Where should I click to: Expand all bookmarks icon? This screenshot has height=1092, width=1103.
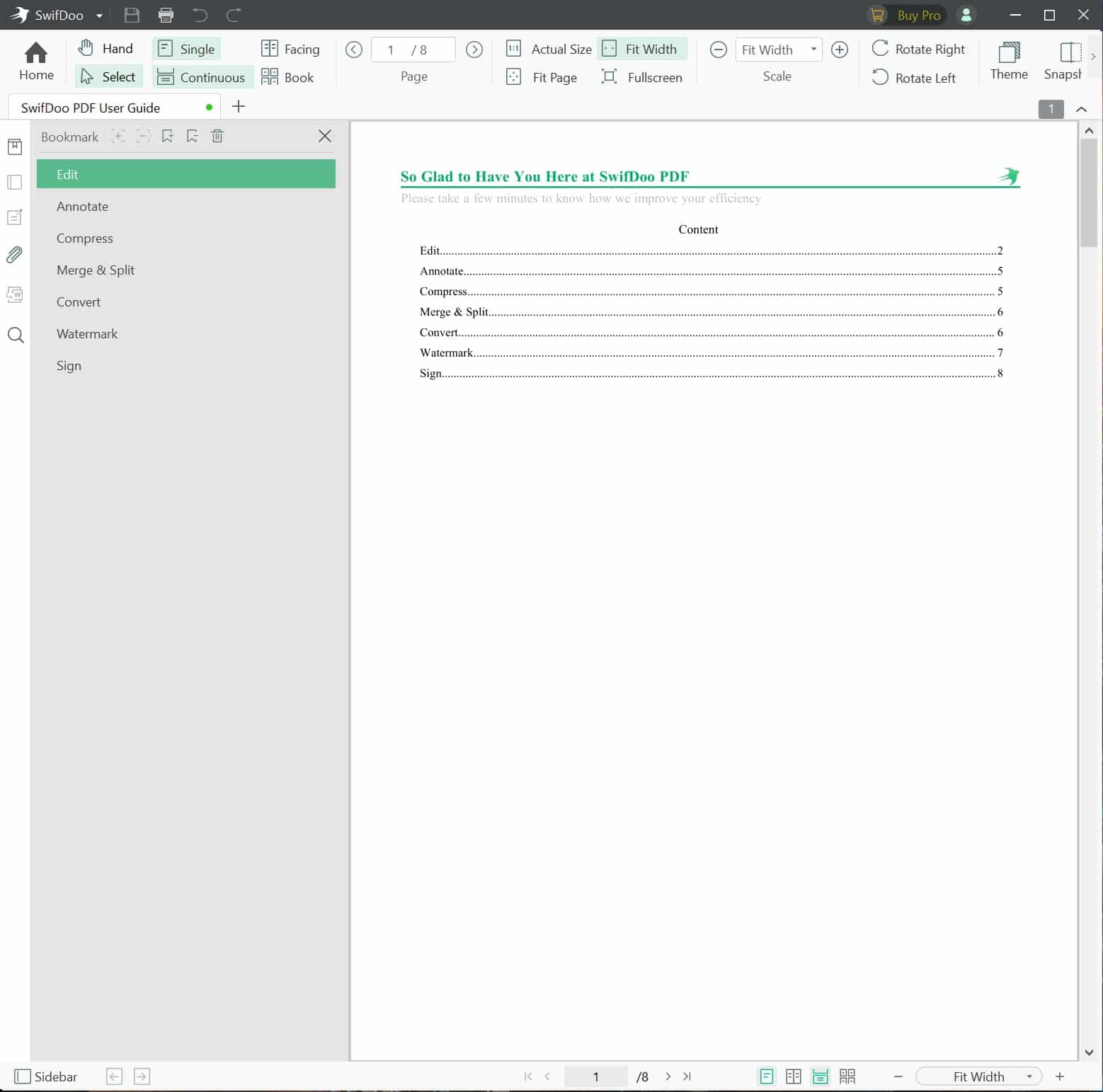[x=118, y=137]
